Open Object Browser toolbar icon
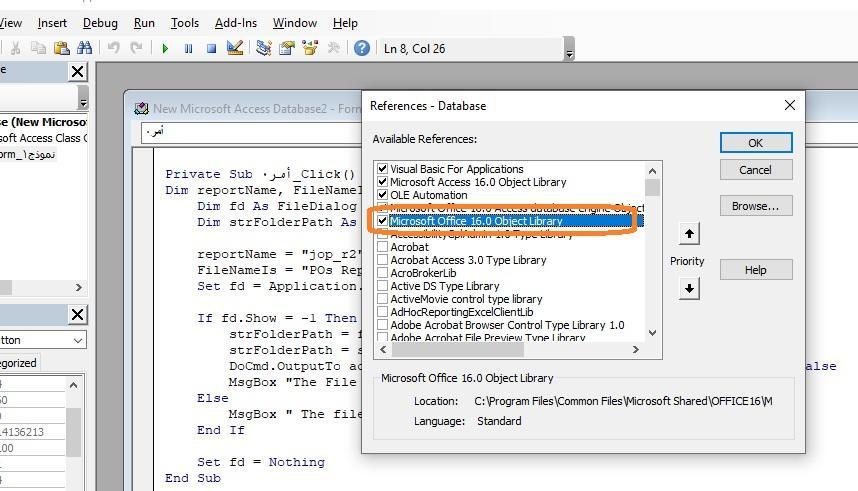Screen dimensions: 858x491 310,48
